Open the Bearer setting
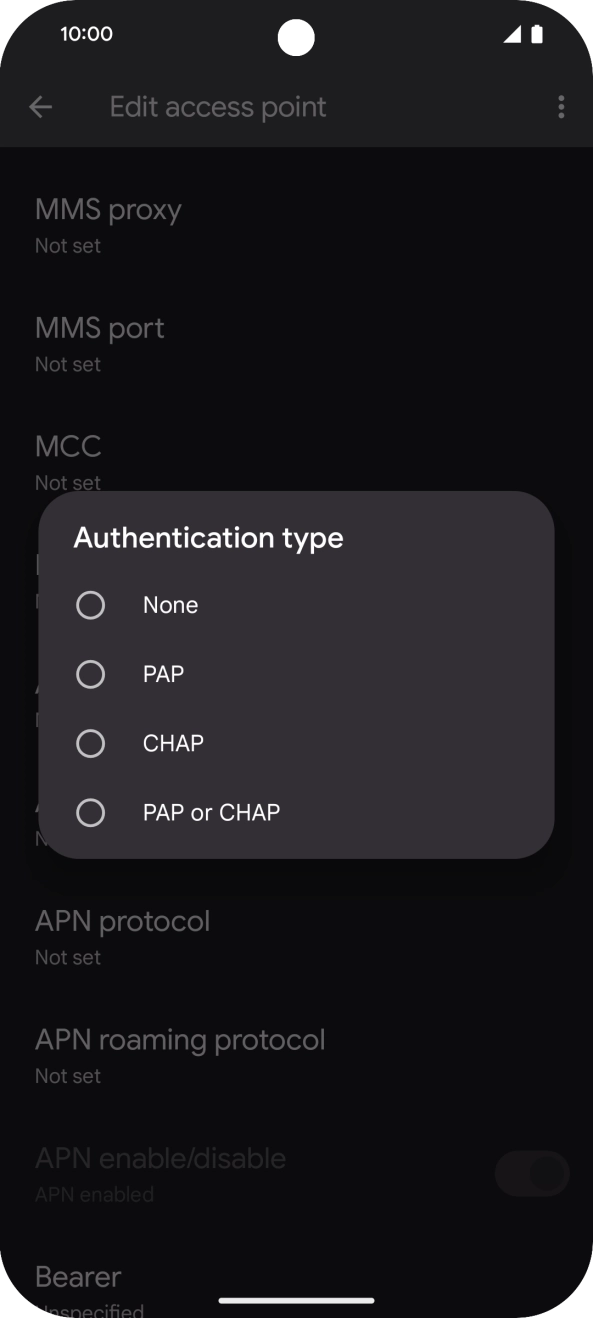This screenshot has width=593, height=1318. coord(296,1291)
